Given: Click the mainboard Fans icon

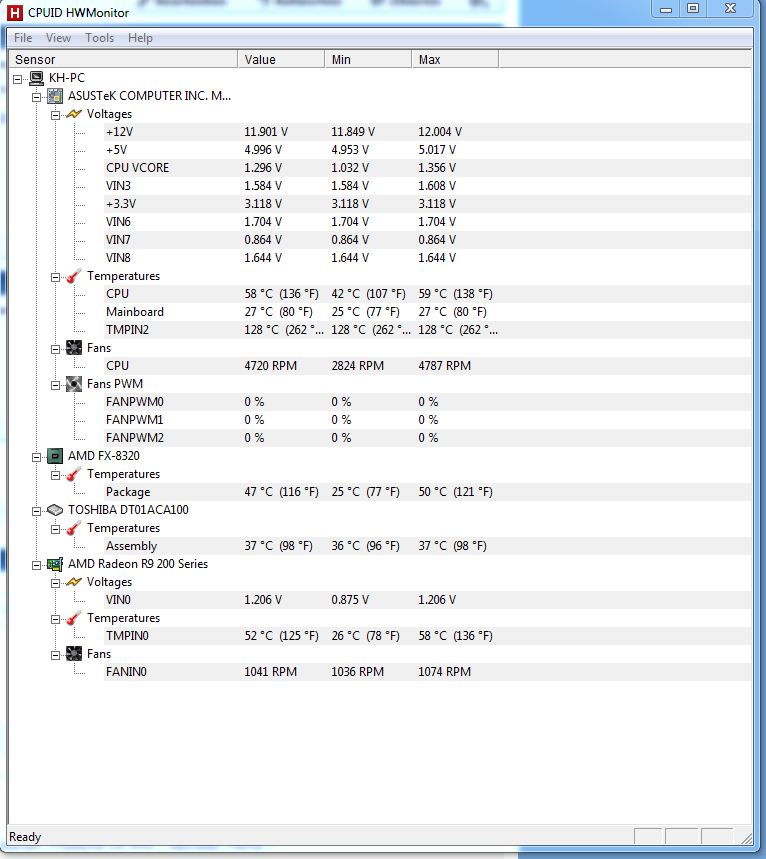Looking at the screenshot, I should click(74, 348).
